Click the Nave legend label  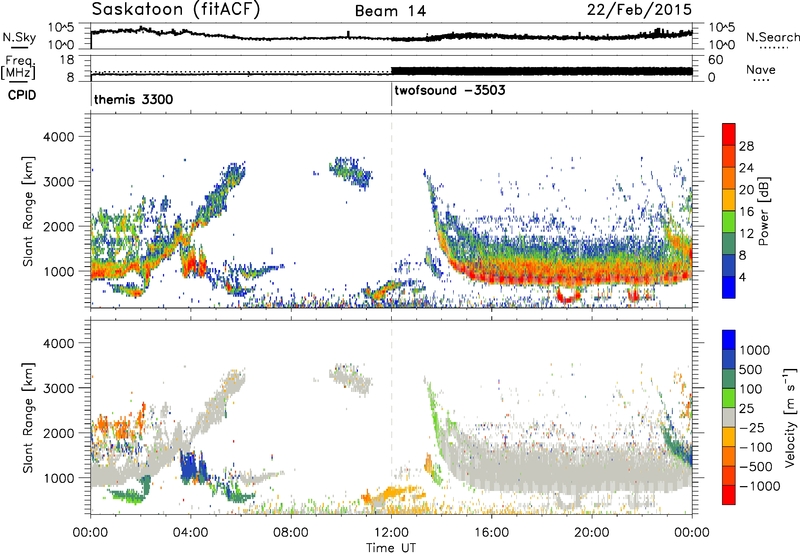pos(761,70)
